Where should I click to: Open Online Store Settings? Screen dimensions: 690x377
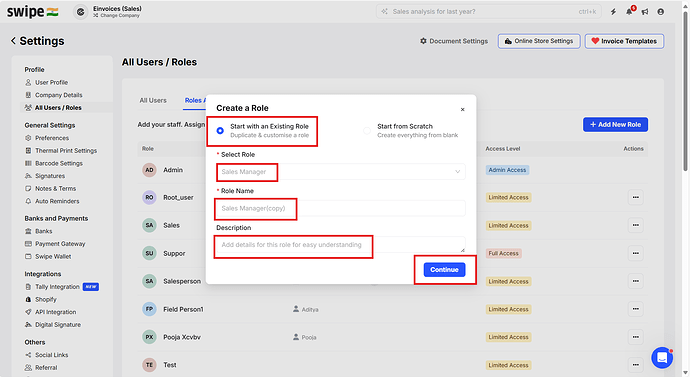539,41
